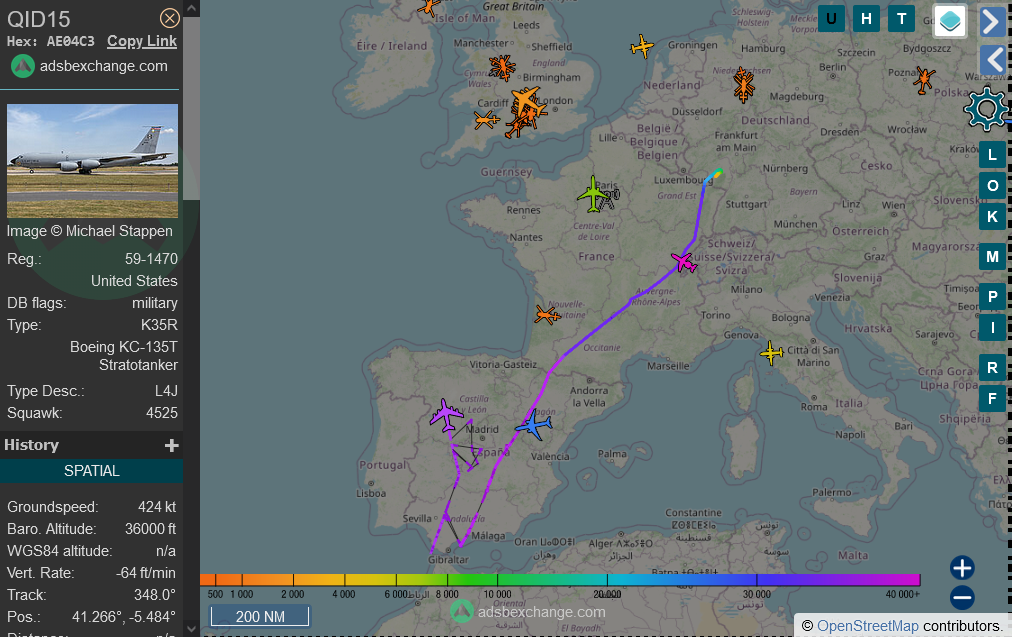Select the purple aircraft northwest of Madrid
Screen dimensions: 1012x637
(447, 415)
